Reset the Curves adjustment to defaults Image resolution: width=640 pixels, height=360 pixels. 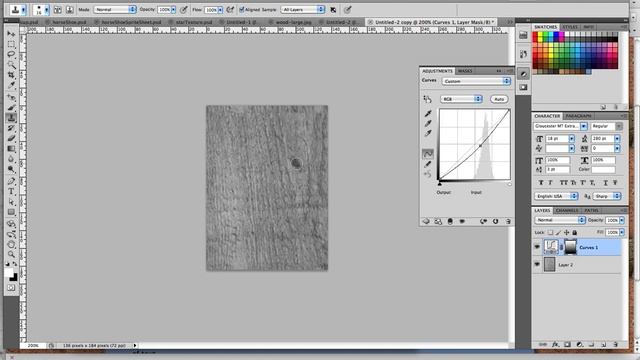point(496,221)
